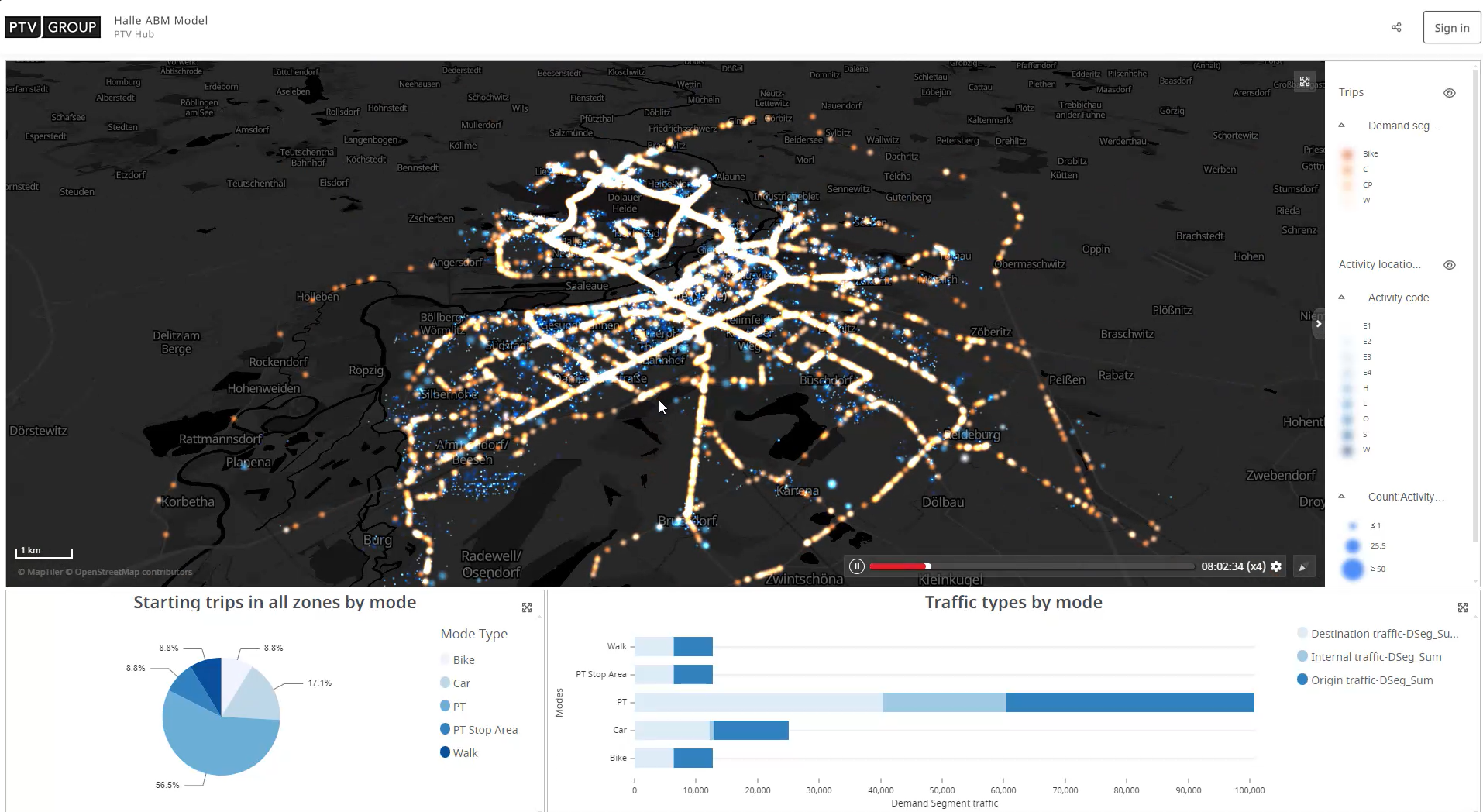Viewport: 1483px width, 812px height.
Task: Open timeline playback settings gear
Action: click(1275, 566)
